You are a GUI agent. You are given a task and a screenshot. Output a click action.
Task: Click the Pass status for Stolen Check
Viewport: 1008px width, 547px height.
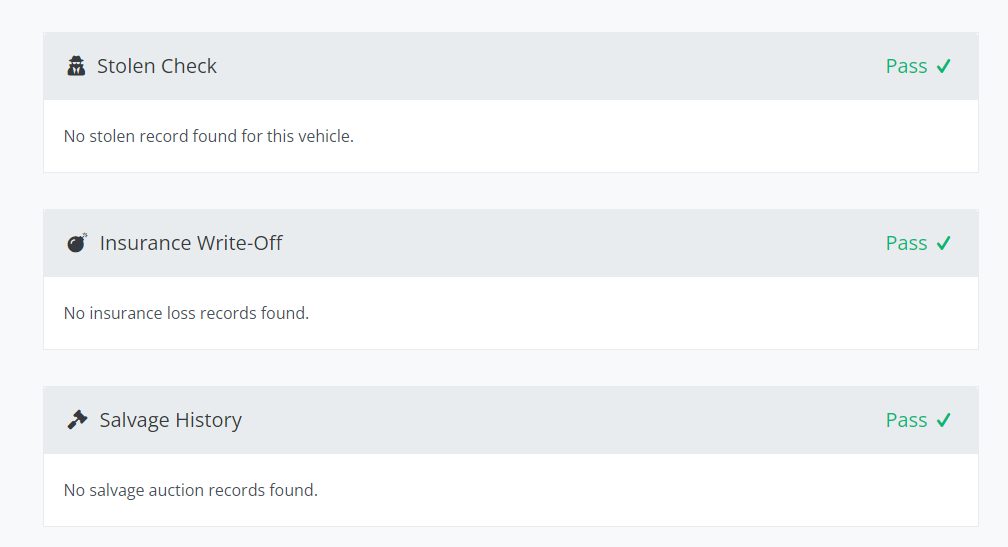(906, 67)
